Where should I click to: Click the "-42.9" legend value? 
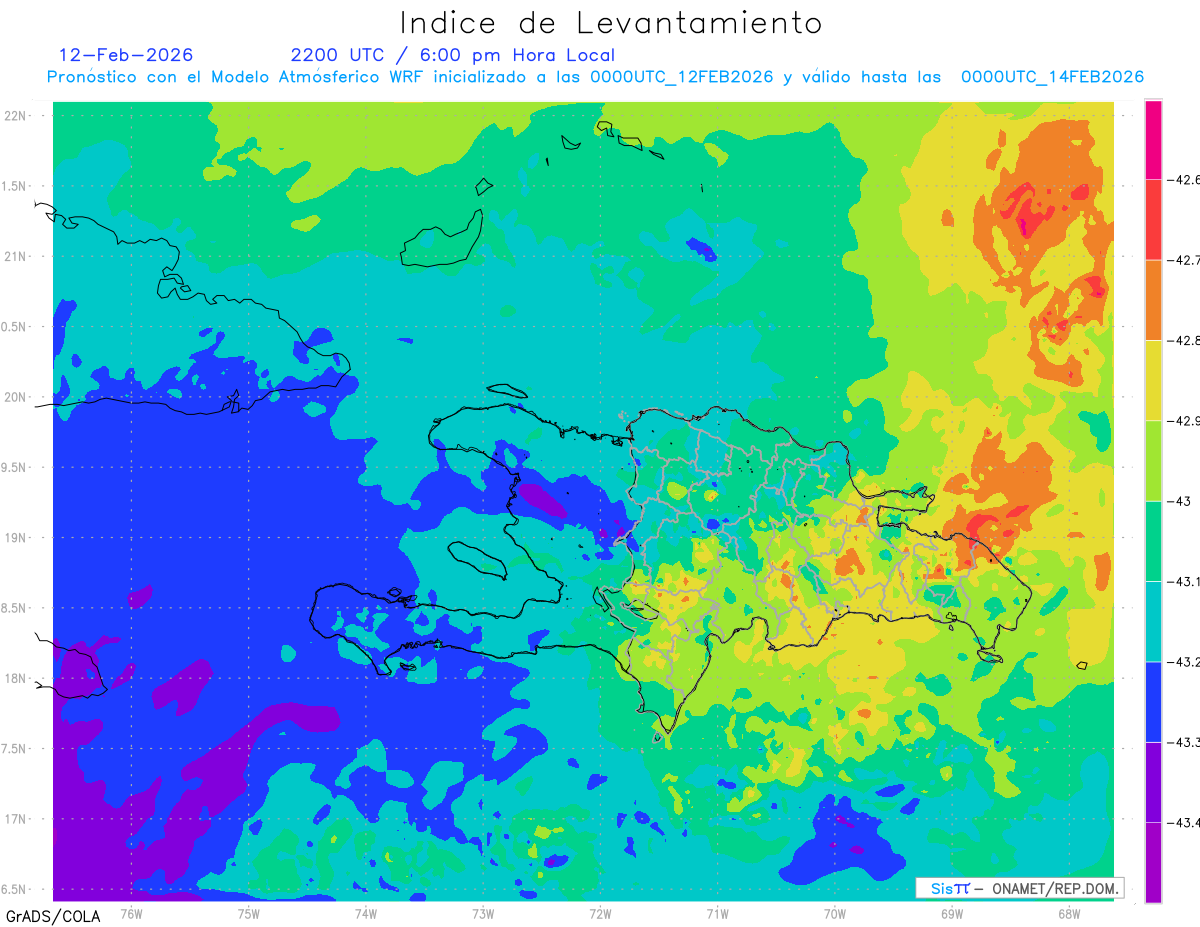[1183, 421]
